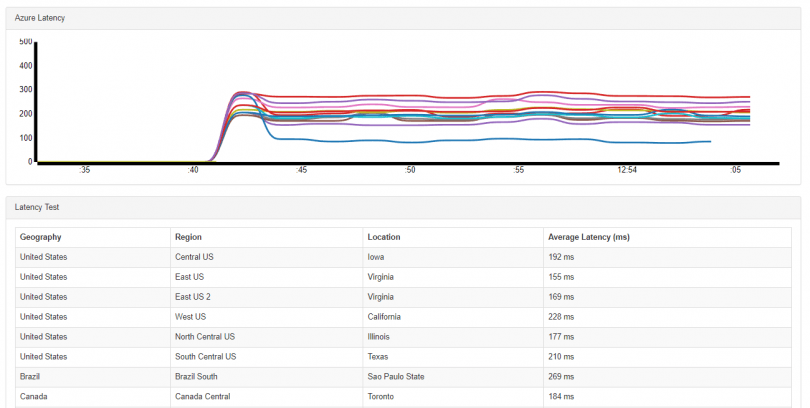Select the Canada Central region cell

coord(202,397)
